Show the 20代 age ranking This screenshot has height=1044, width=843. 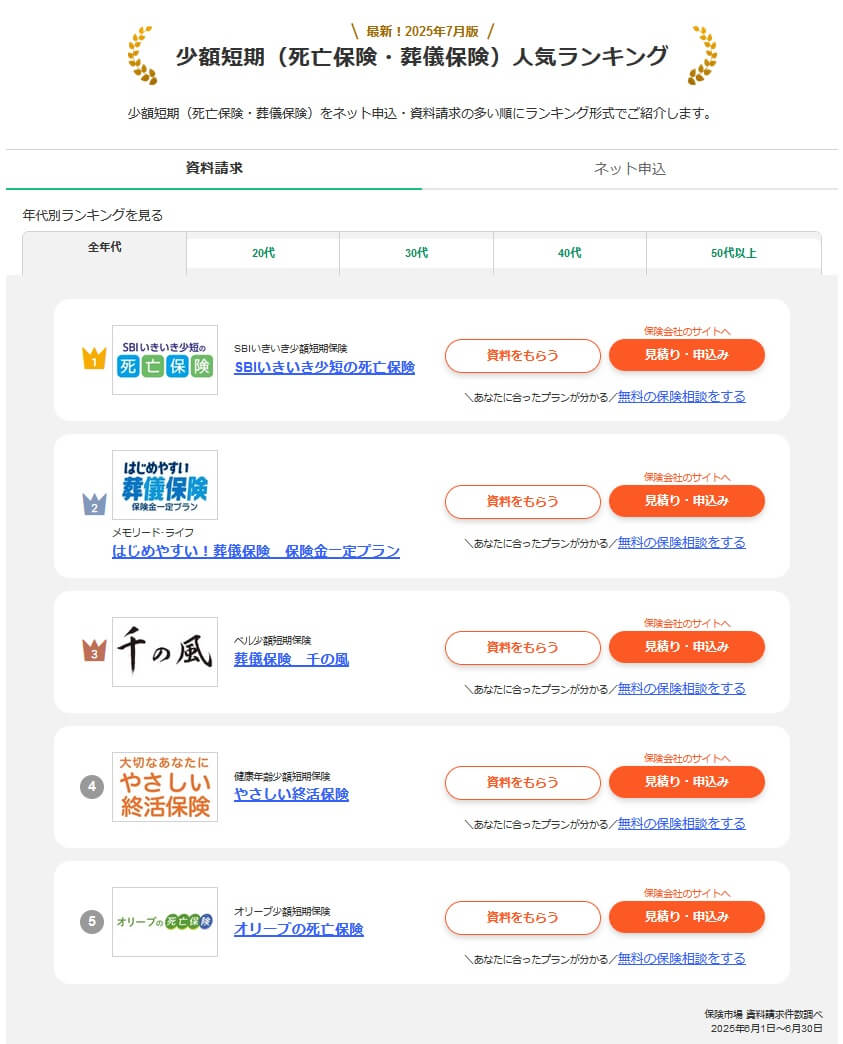click(263, 254)
